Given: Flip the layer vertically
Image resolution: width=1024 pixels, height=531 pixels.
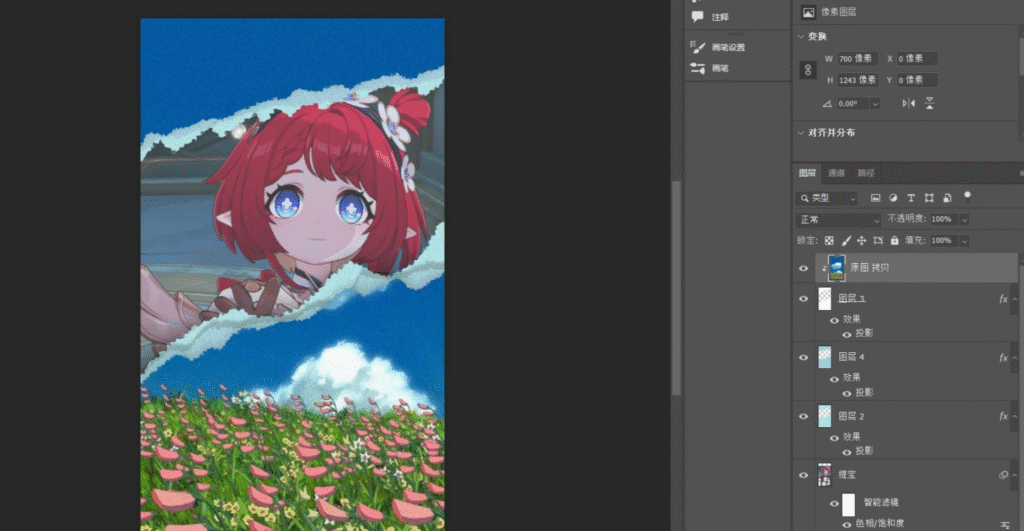Looking at the screenshot, I should click(x=929, y=103).
